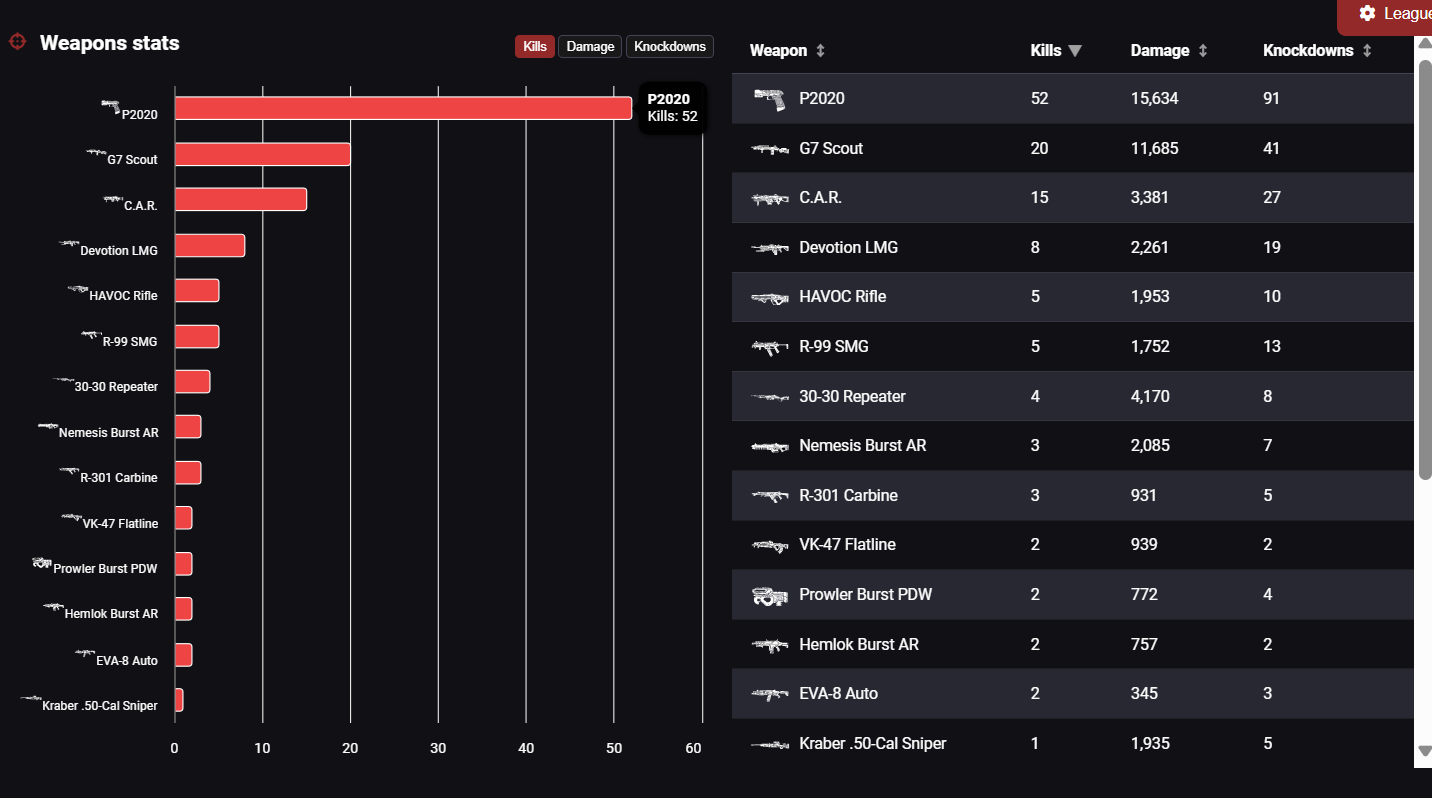This screenshot has height=798, width=1432.
Task: Switch chart to Damage view
Action: pyautogui.click(x=590, y=46)
